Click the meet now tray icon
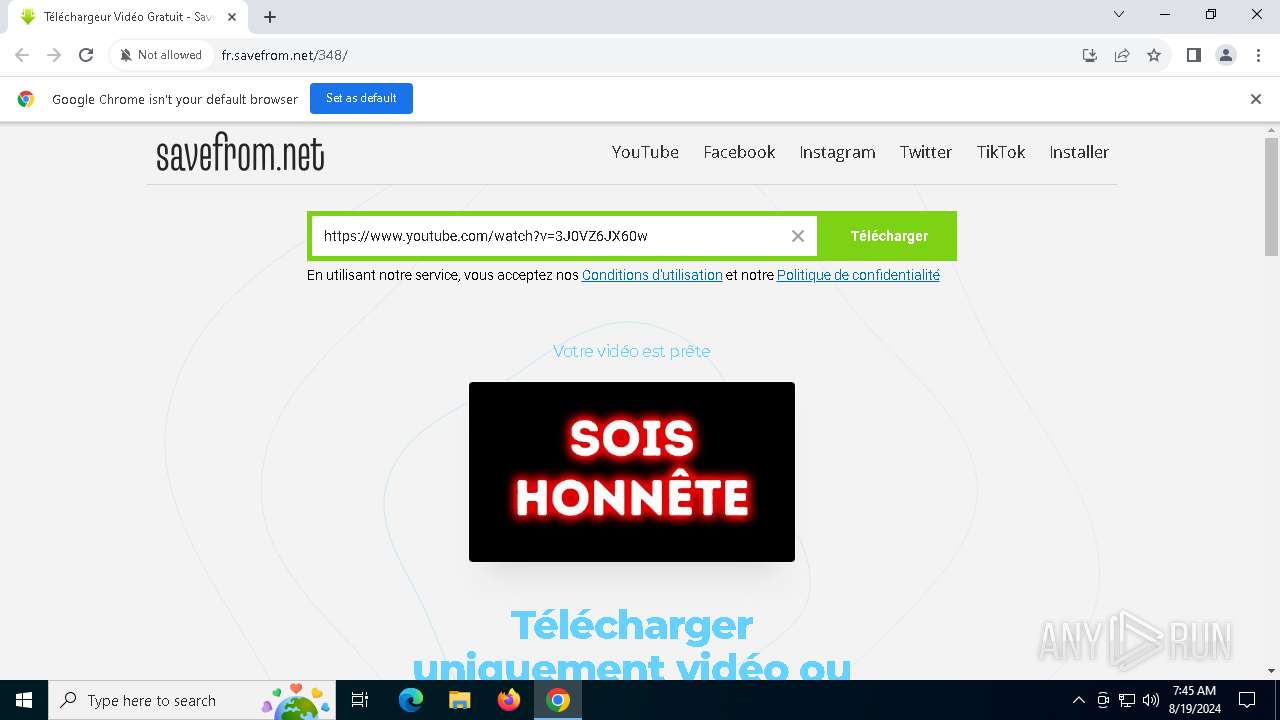The height and width of the screenshot is (720, 1280). tap(1103, 700)
